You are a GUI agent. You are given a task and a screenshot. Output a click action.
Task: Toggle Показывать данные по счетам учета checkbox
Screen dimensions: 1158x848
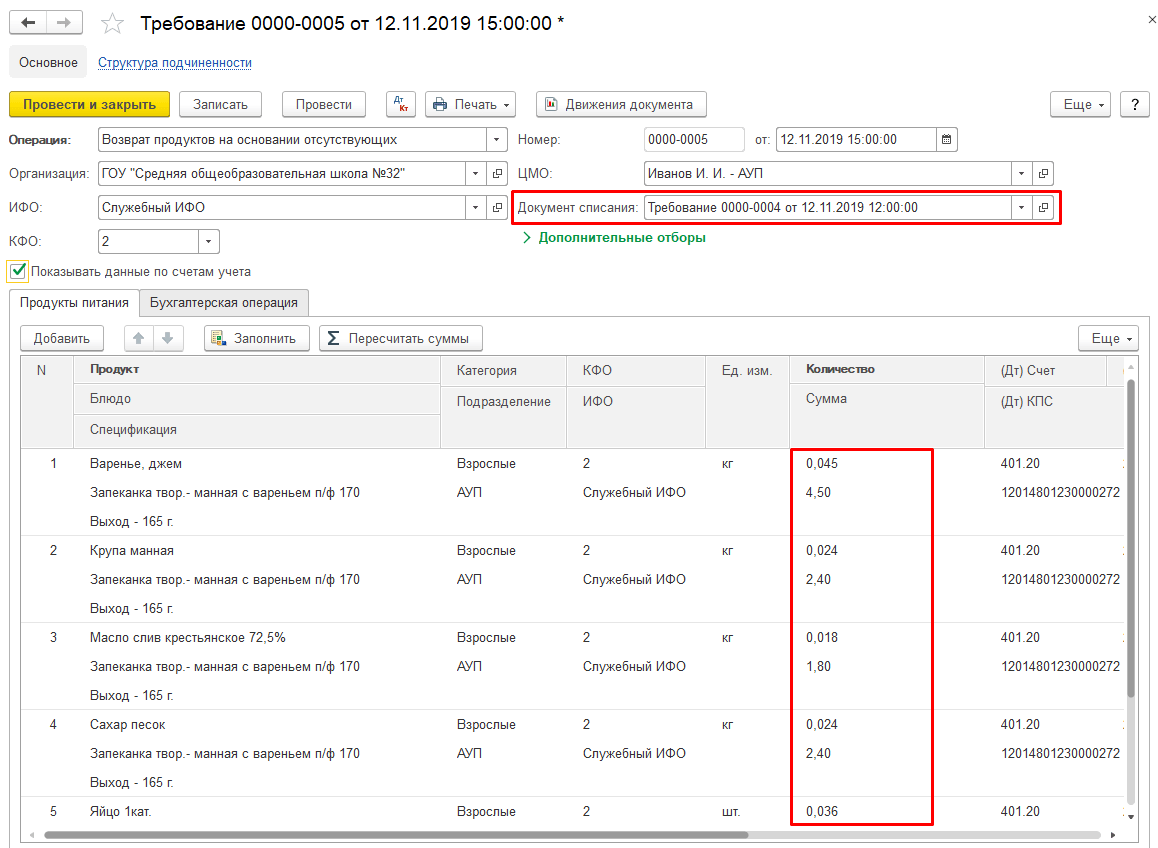click(18, 271)
